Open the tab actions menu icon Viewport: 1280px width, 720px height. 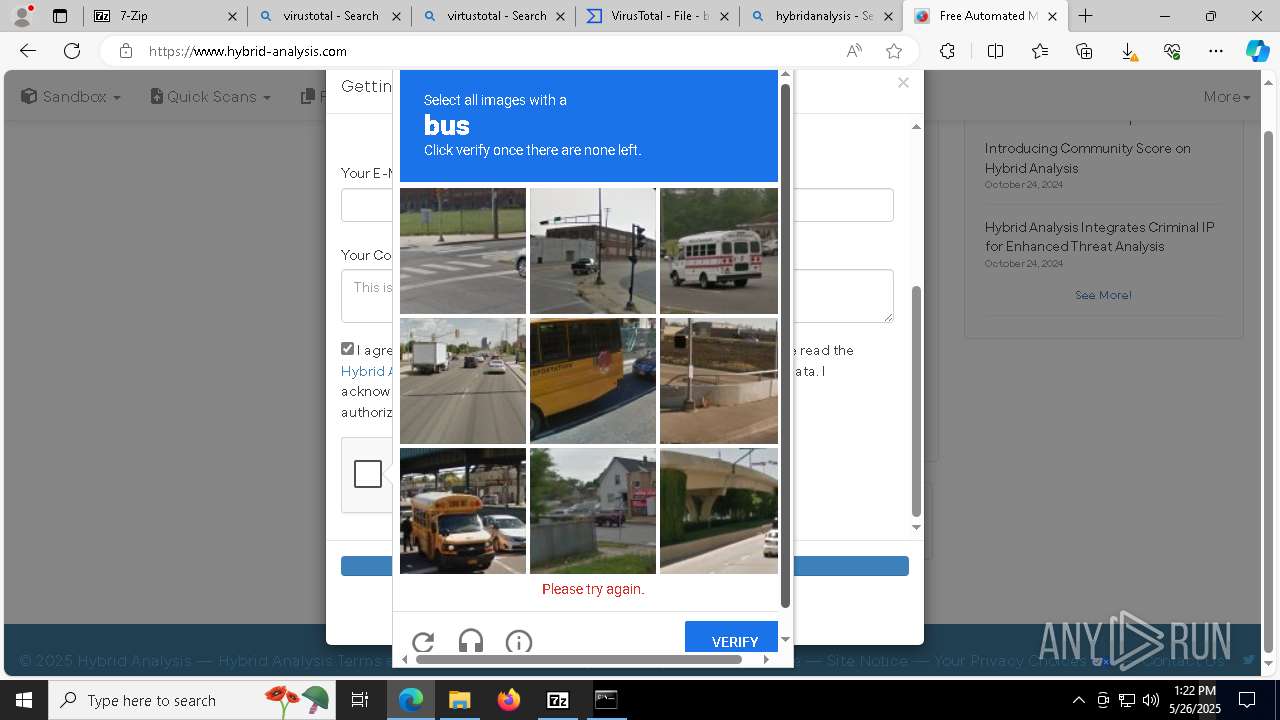(60, 16)
